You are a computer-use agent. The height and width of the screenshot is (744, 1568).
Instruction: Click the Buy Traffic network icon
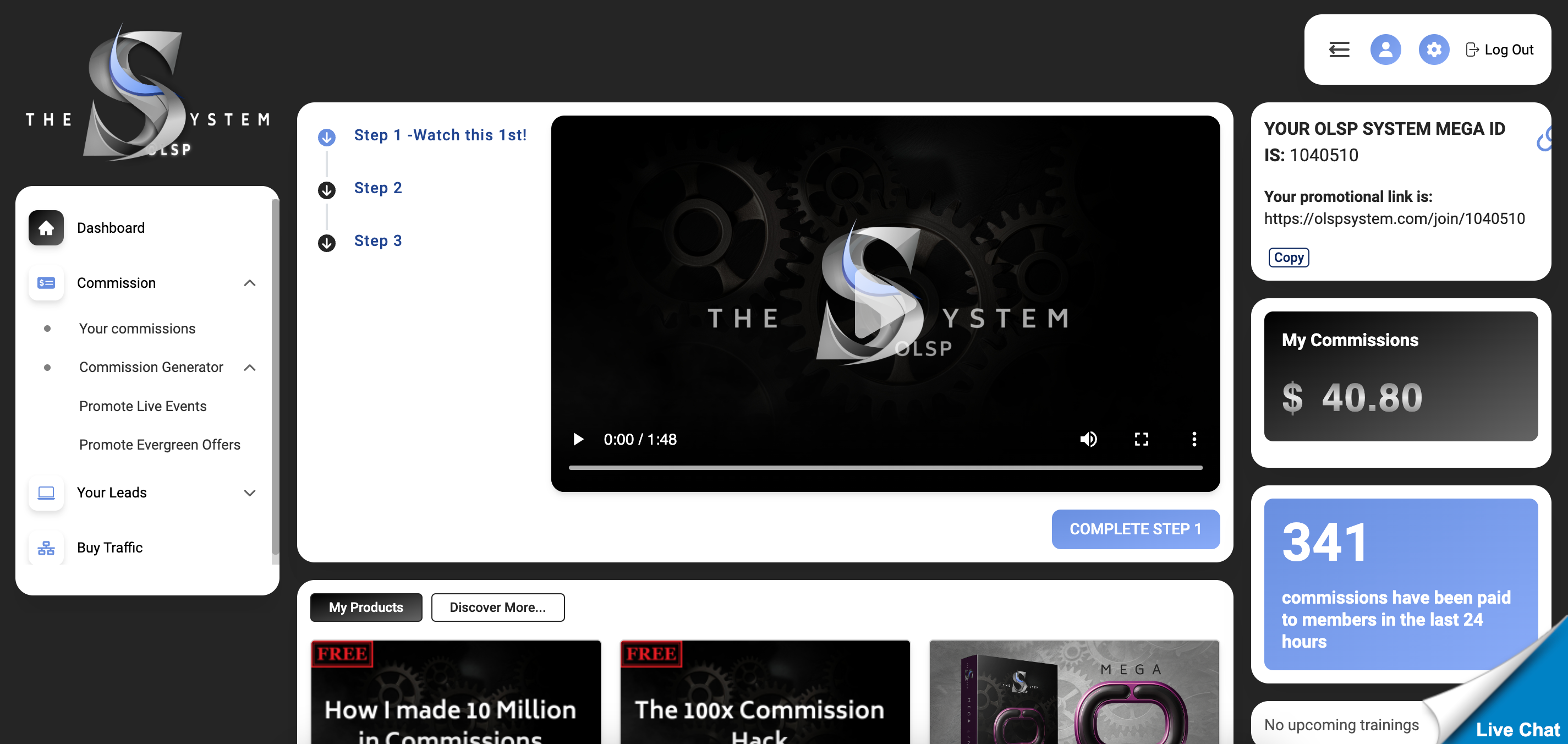pos(46,548)
